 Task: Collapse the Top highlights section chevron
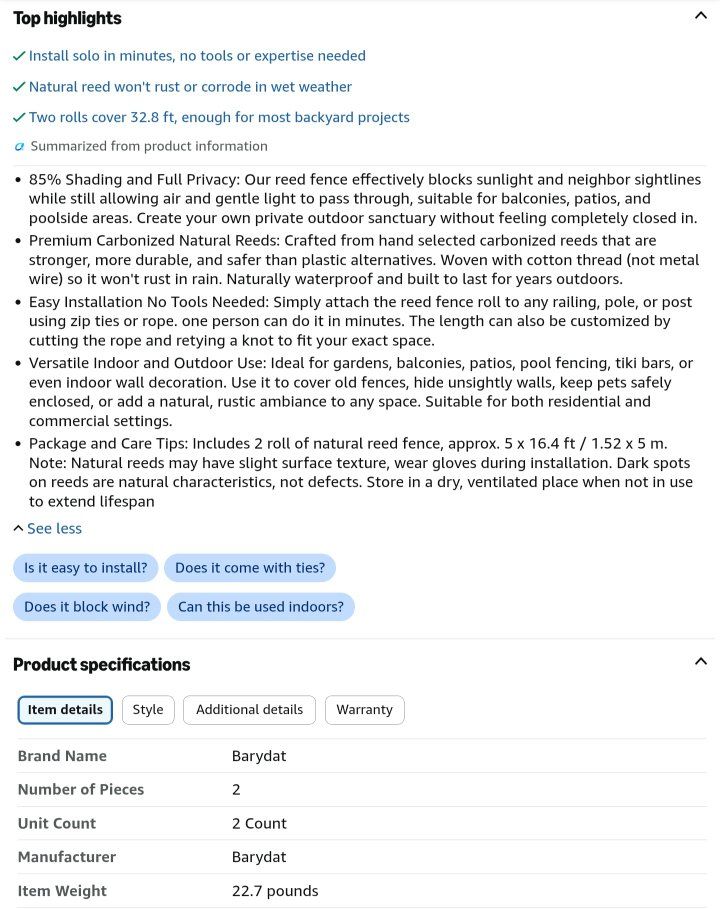click(x=700, y=16)
